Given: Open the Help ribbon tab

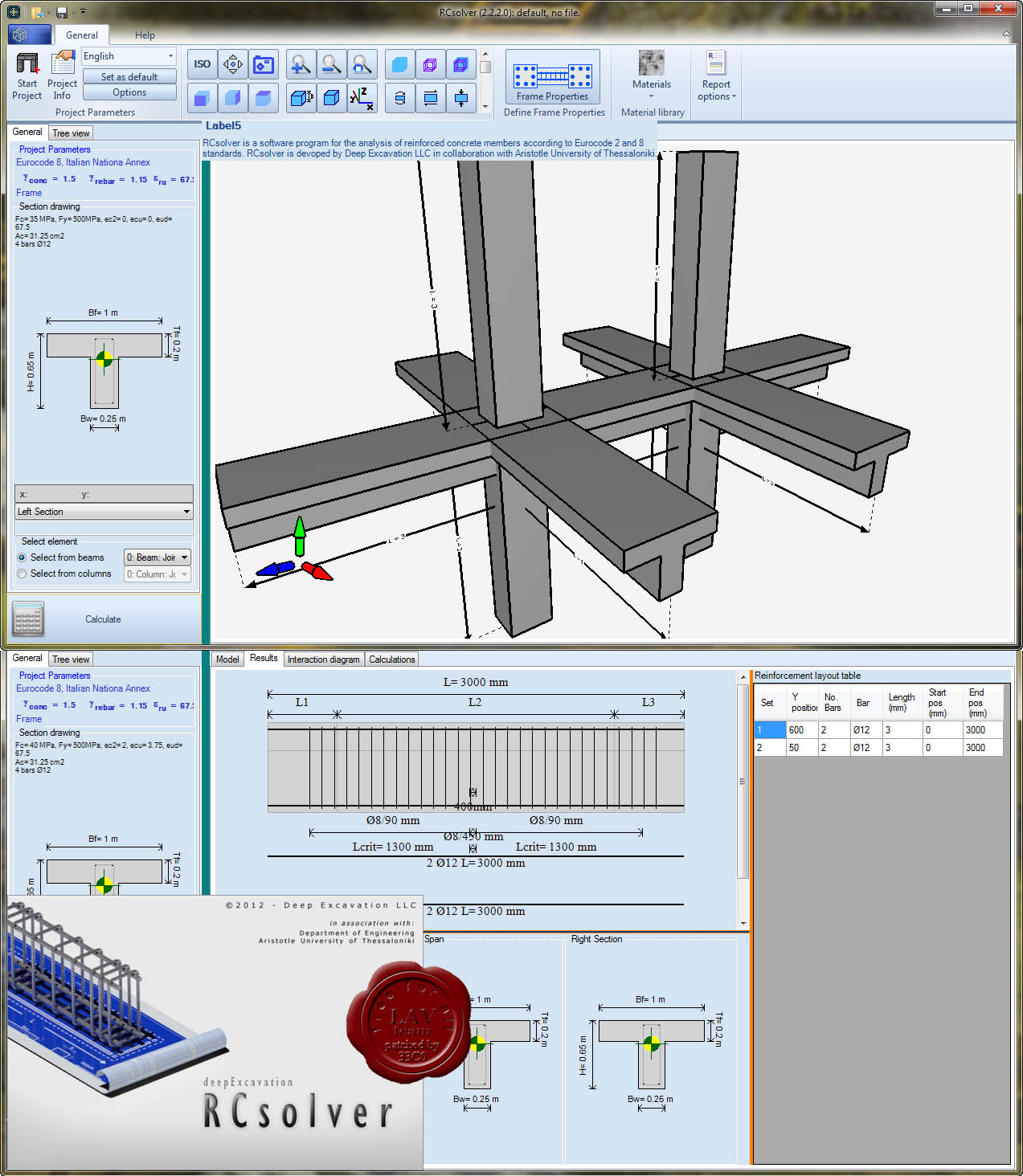Looking at the screenshot, I should click(145, 35).
